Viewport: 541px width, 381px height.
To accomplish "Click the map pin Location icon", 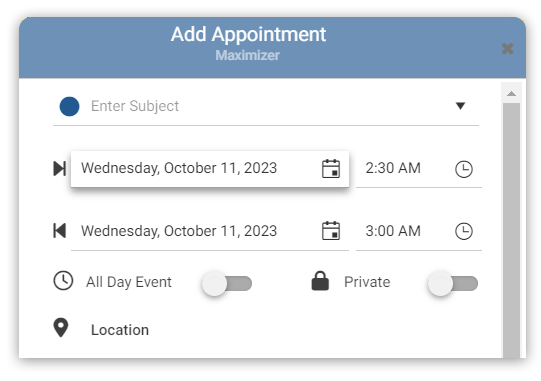I will pos(61,328).
